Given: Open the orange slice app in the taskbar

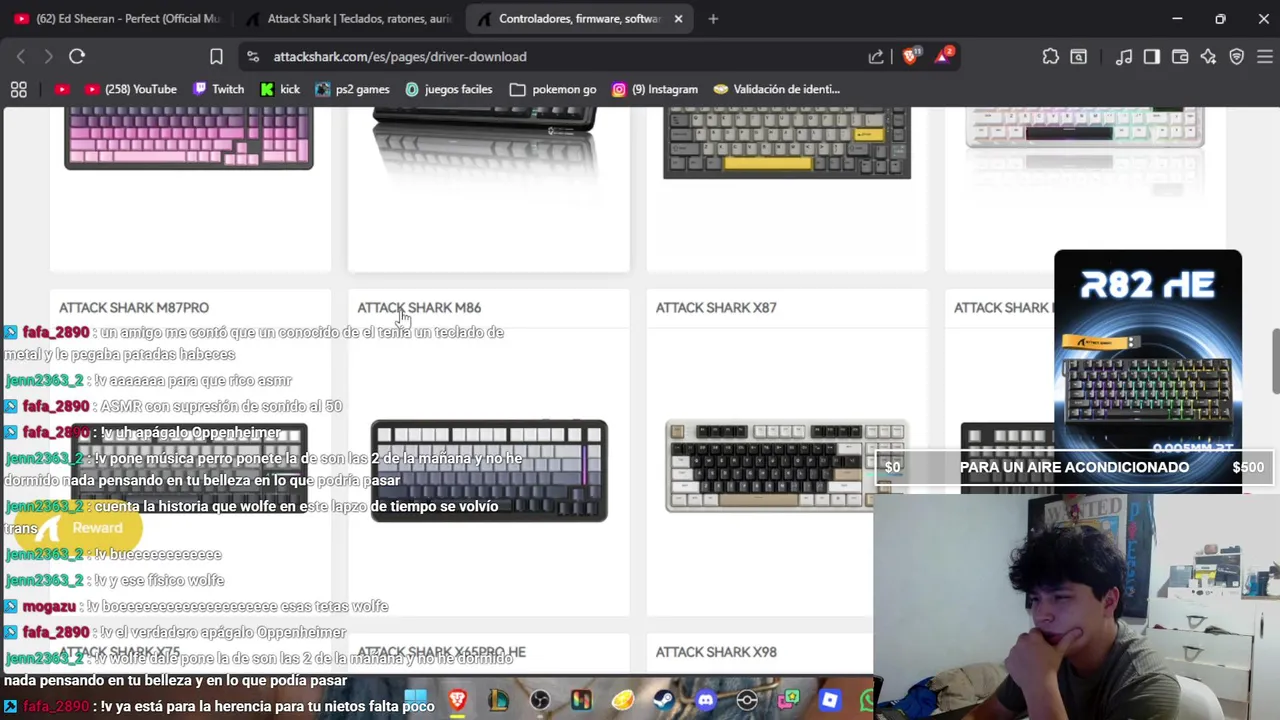Looking at the screenshot, I should [x=622, y=699].
